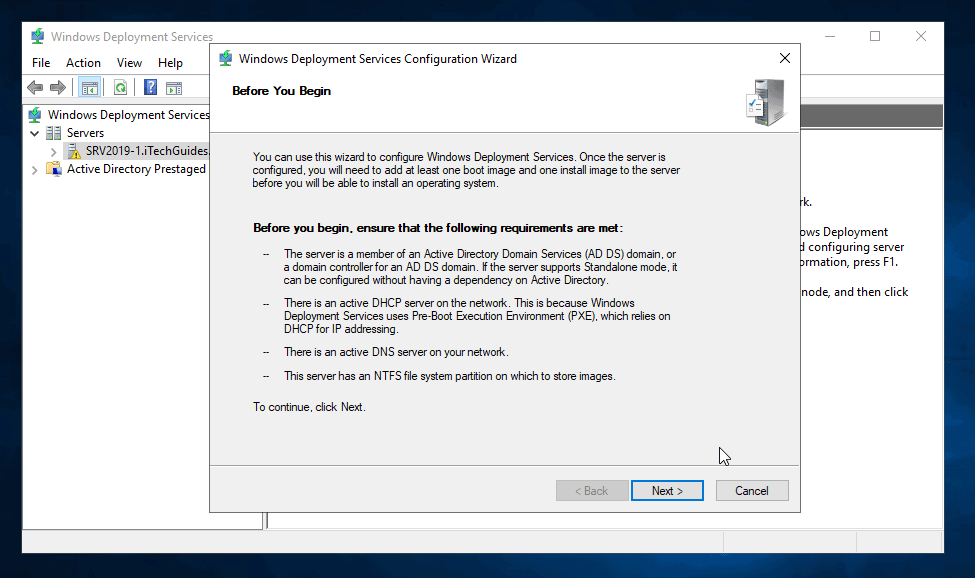Select the Active Directory Prestaged Devices folder icon
Image resolution: width=975 pixels, height=578 pixels.
tap(52, 168)
